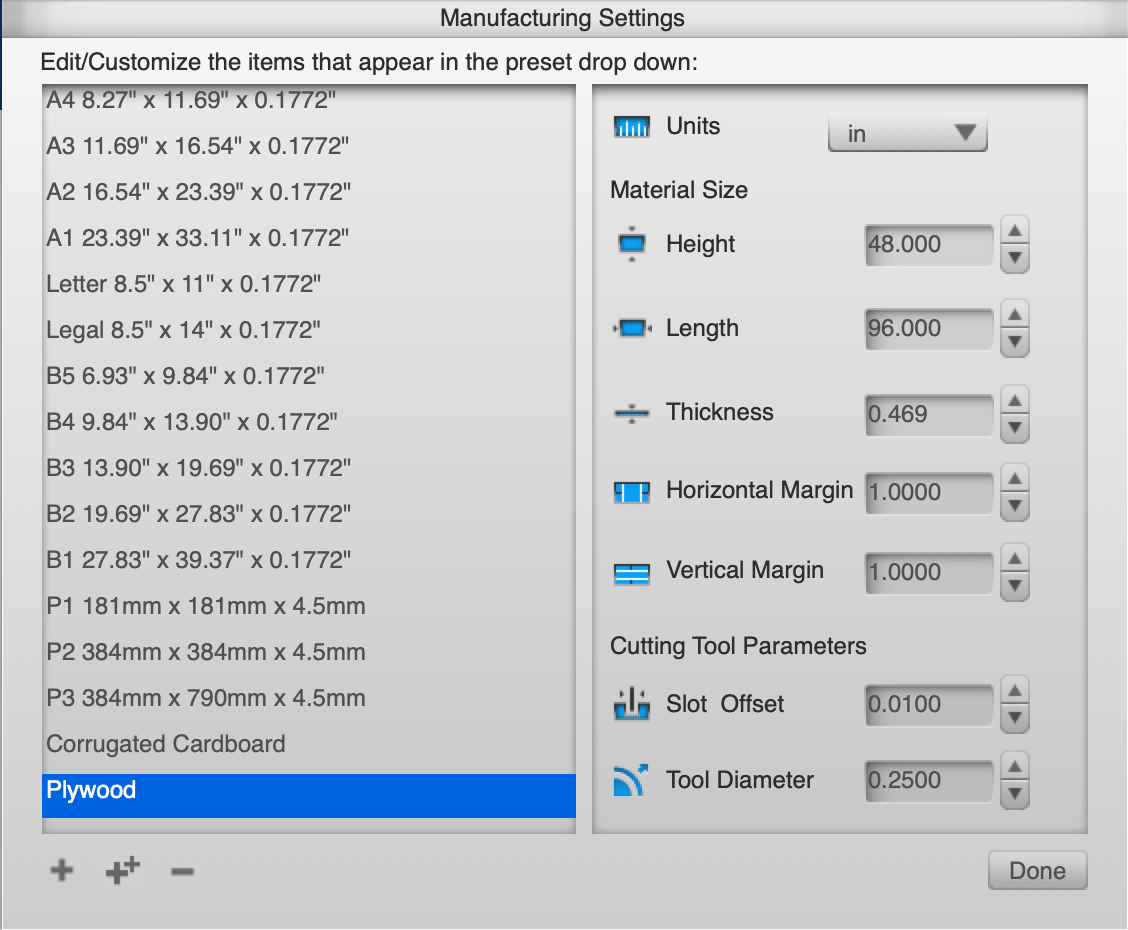Click the Slot Offset icon
This screenshot has height=930, width=1128.
(x=632, y=703)
